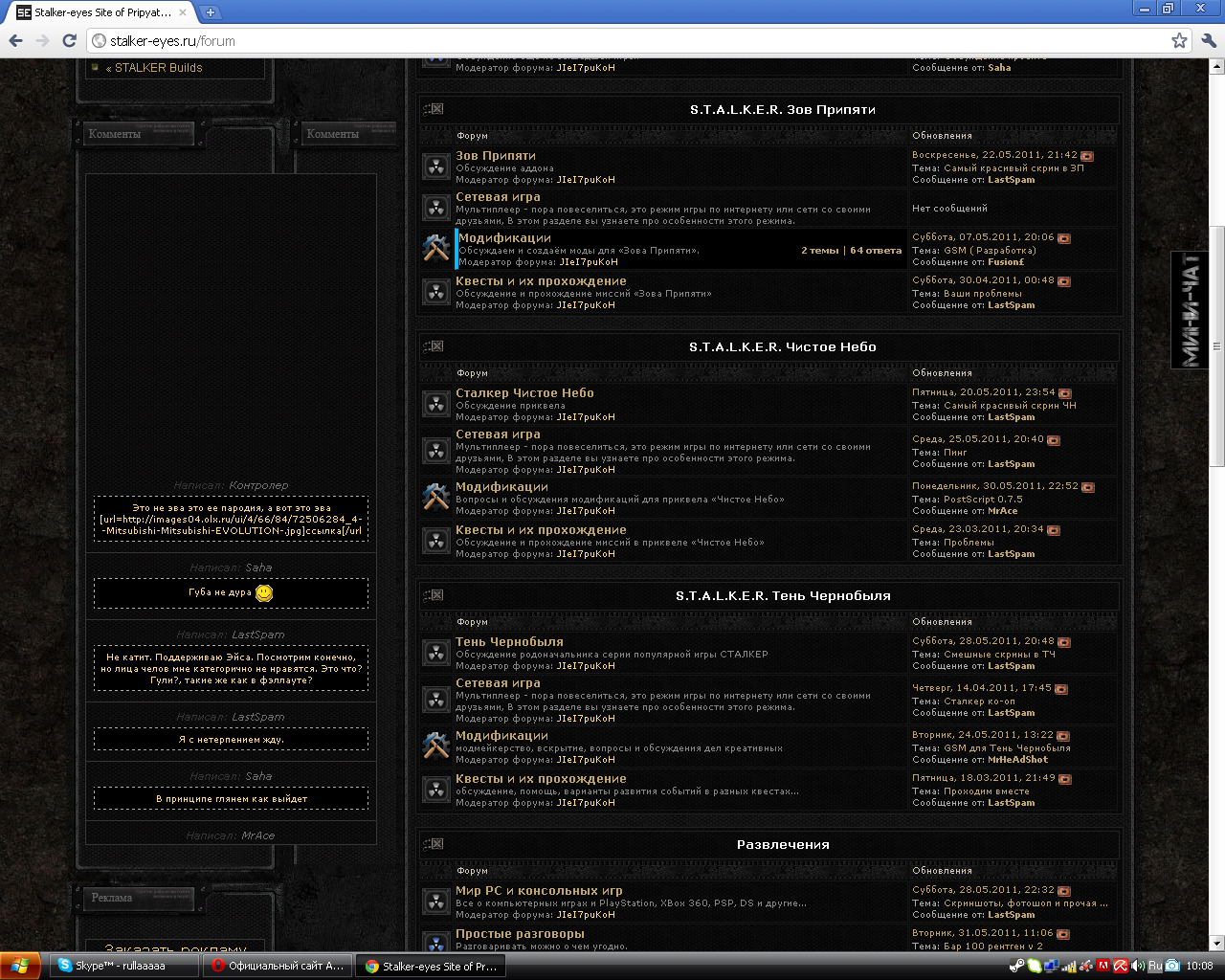Go to last post icon after Среда, 25.05.2011, 20:40

[1054, 440]
